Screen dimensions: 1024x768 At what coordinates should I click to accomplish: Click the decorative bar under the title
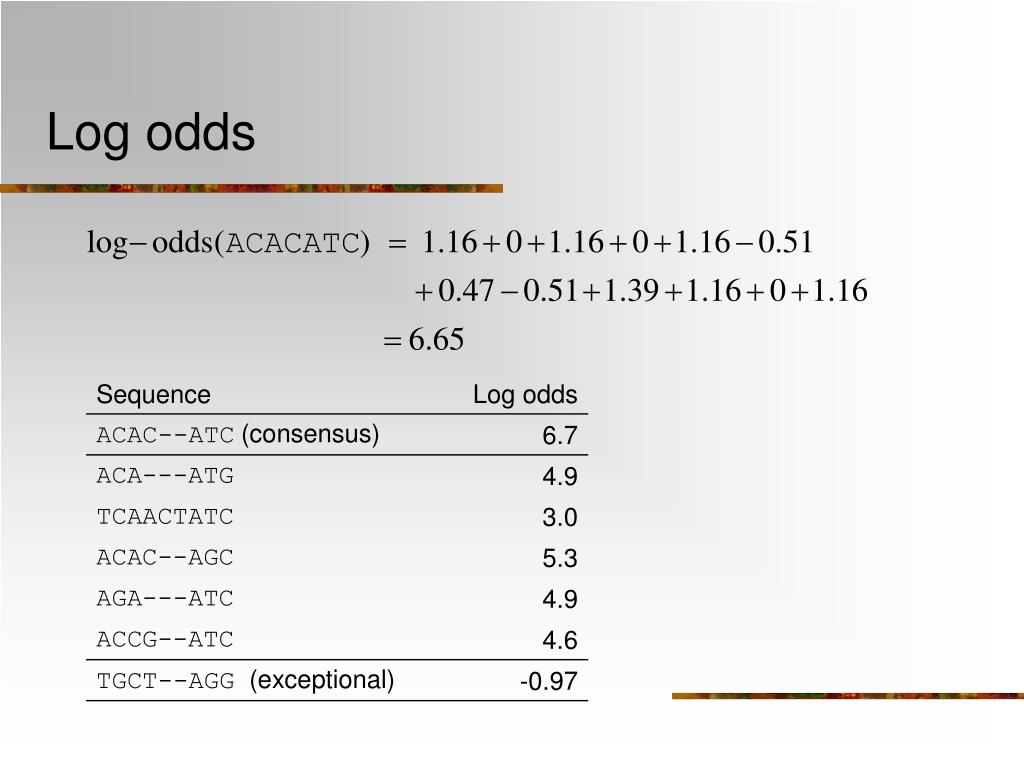[251, 189]
